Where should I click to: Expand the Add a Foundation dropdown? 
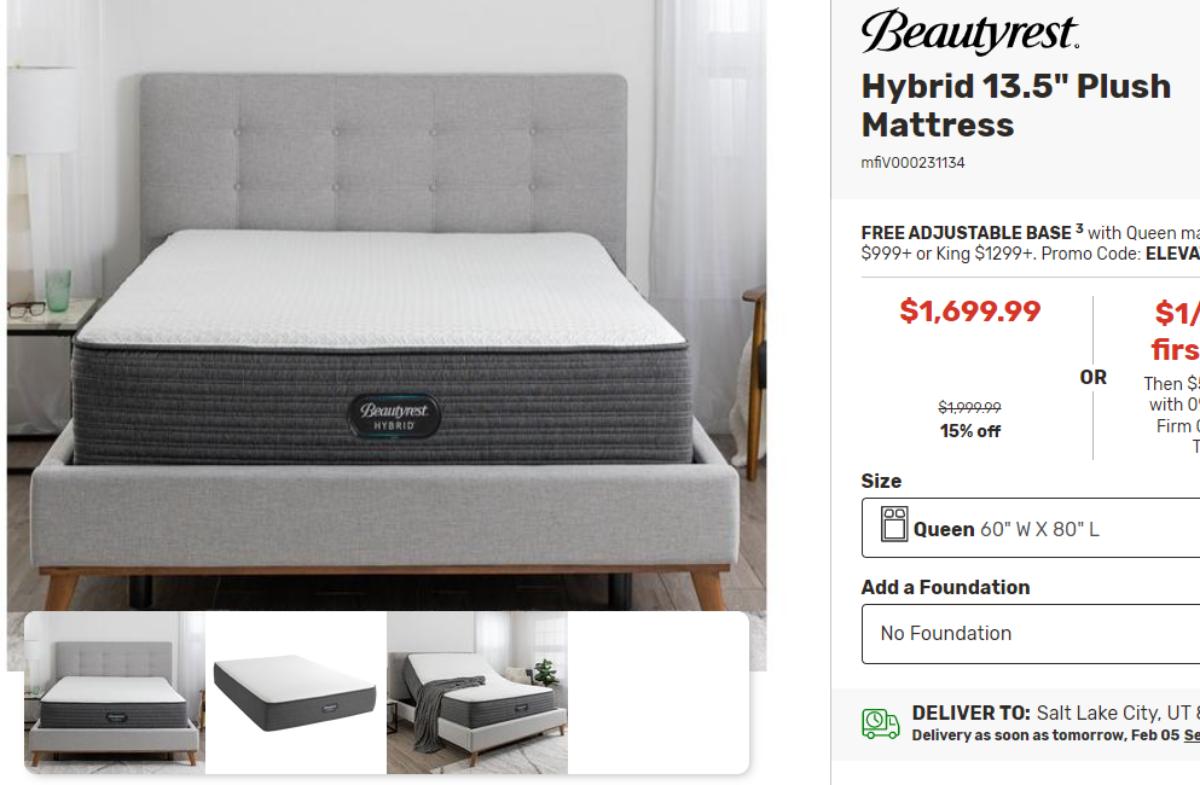[x=1030, y=633]
